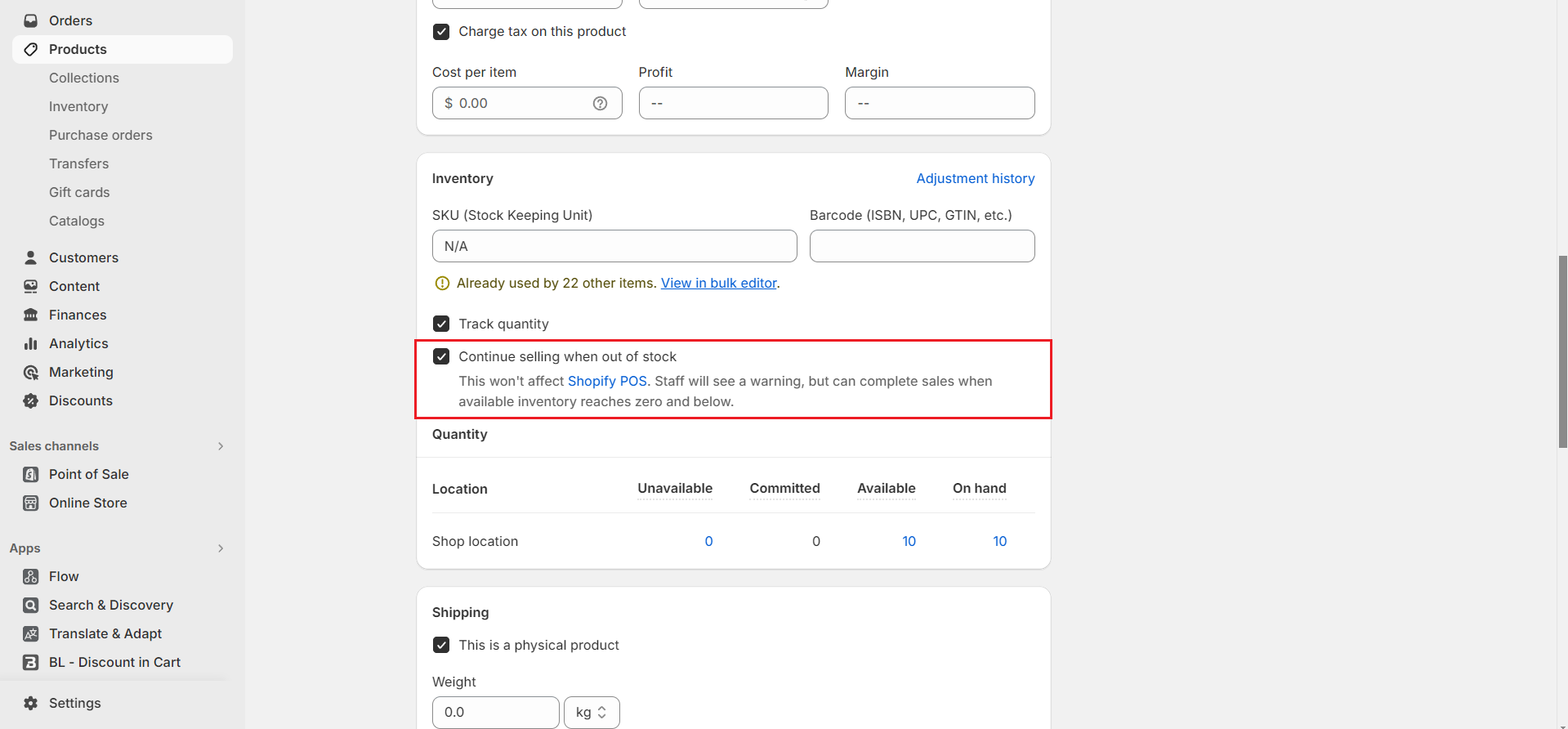The image size is (1568, 729).
Task: Click the page vertical scrollbar thumb
Action: coord(1562,351)
